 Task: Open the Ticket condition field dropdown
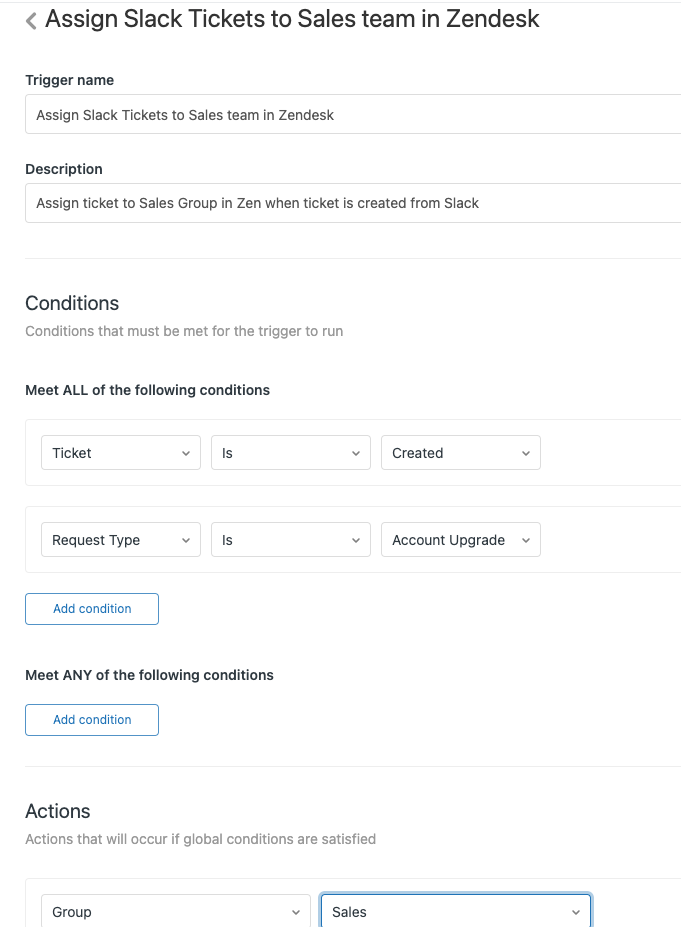click(121, 453)
